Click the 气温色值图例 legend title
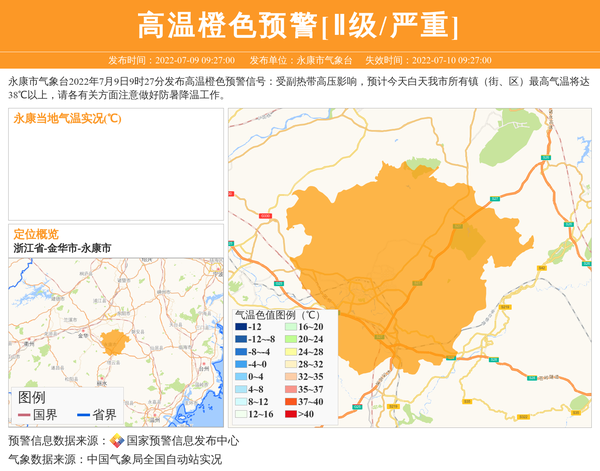The width and height of the screenshot is (600, 471). coord(277,314)
